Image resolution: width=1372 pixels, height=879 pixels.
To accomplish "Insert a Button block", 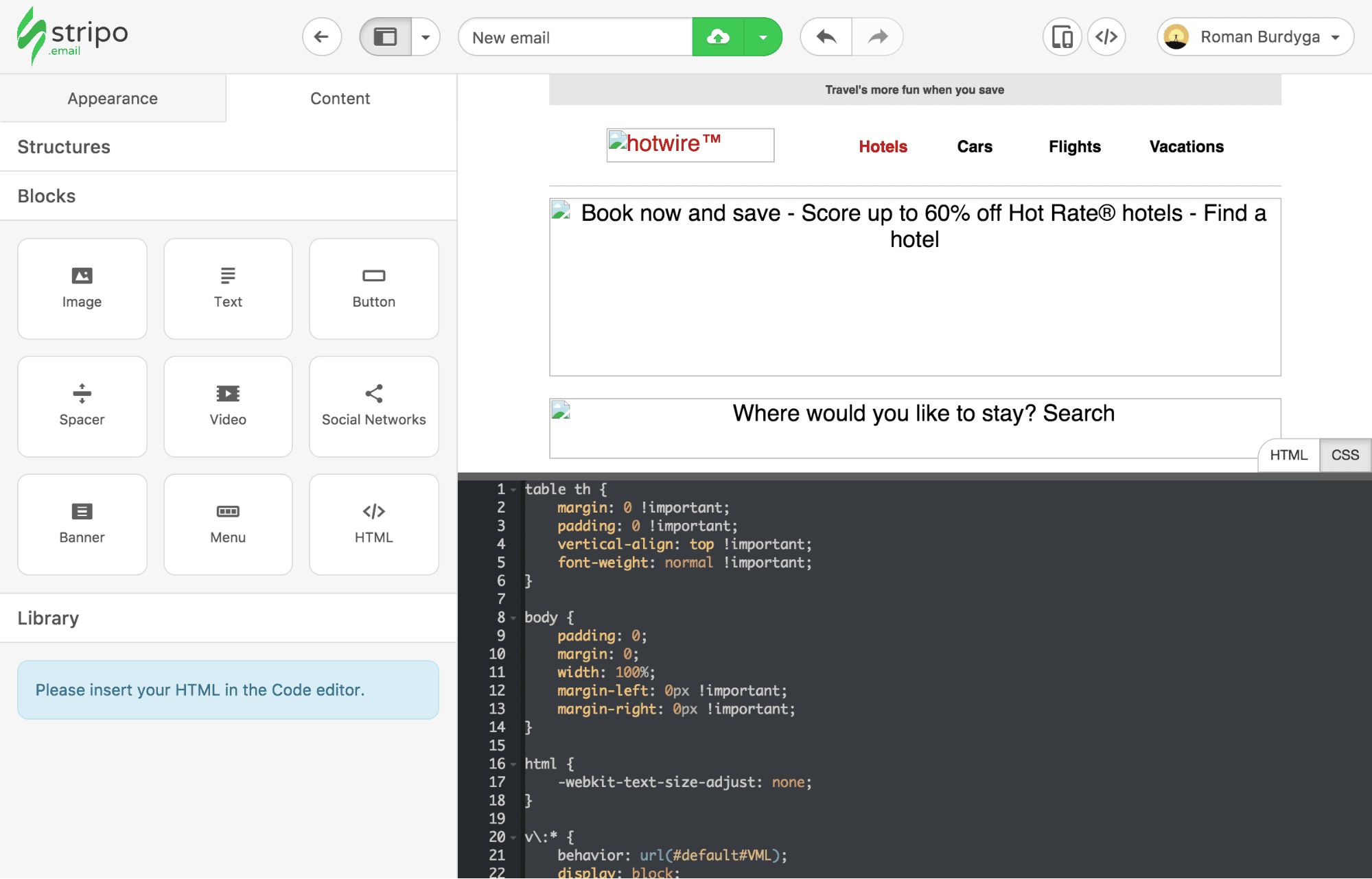I will pos(373,288).
